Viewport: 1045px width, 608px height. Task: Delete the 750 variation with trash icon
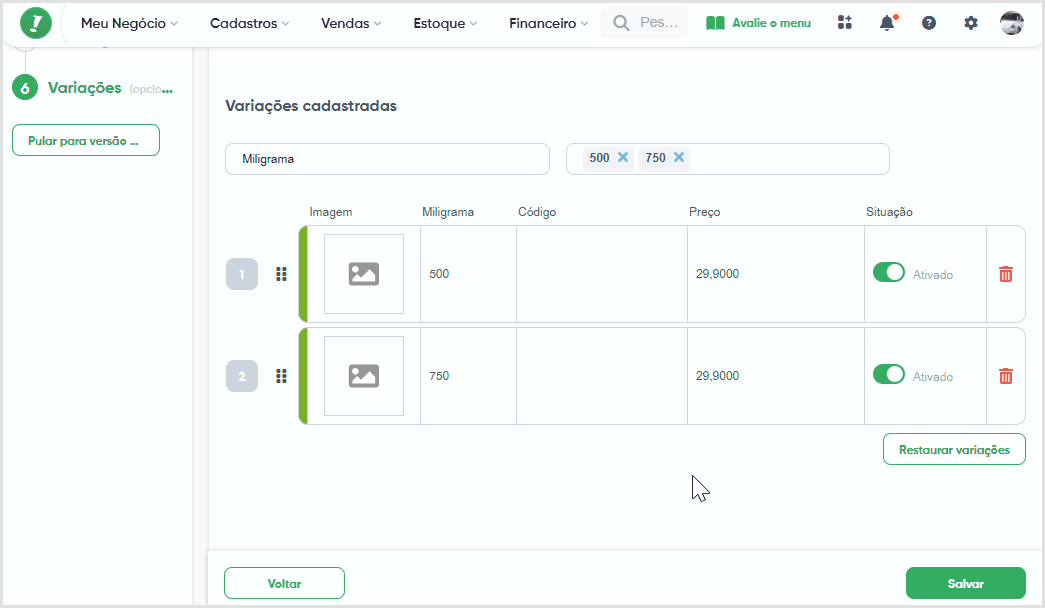coord(1006,376)
